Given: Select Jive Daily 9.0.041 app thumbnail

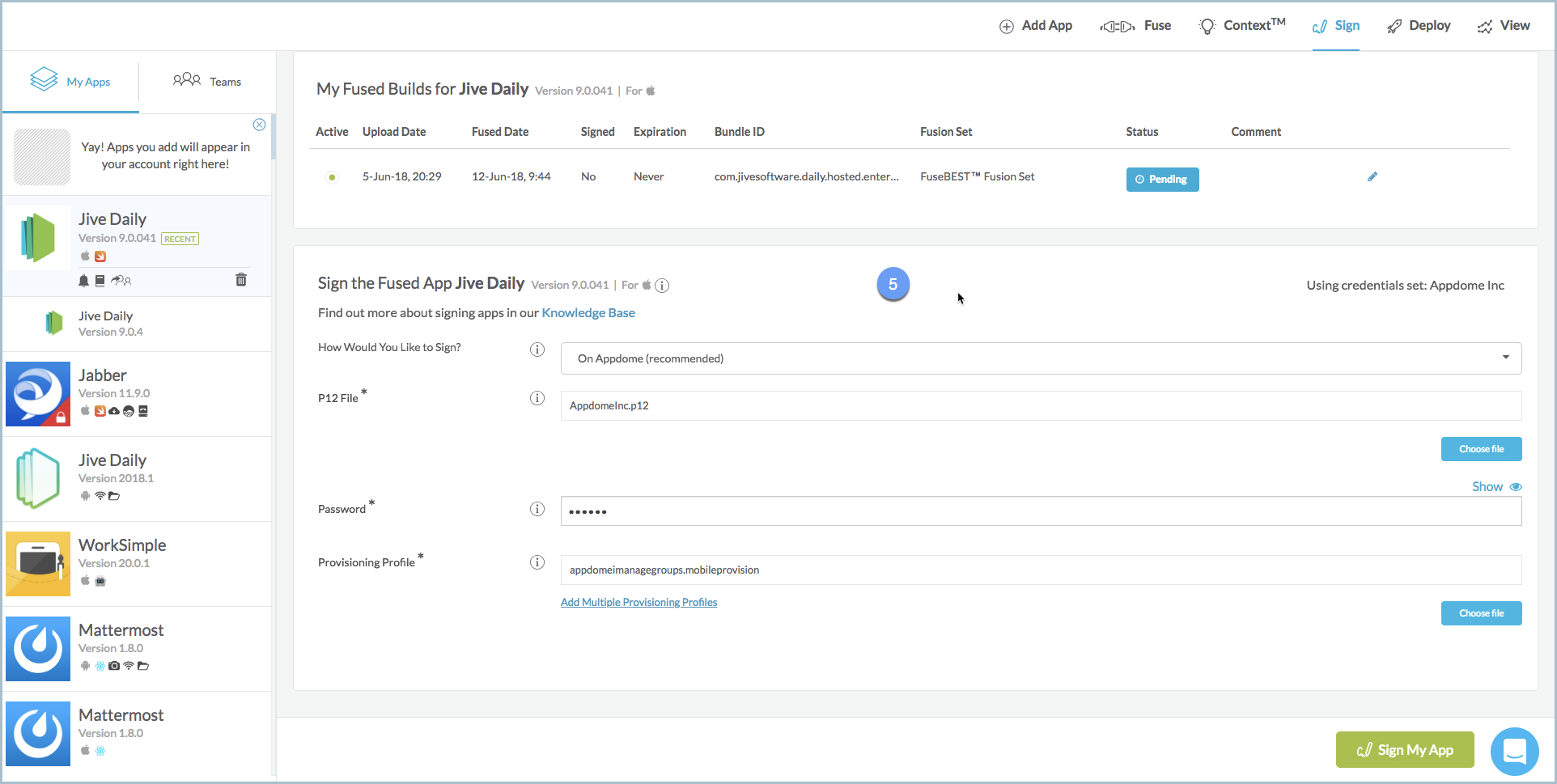Looking at the screenshot, I should [38, 238].
